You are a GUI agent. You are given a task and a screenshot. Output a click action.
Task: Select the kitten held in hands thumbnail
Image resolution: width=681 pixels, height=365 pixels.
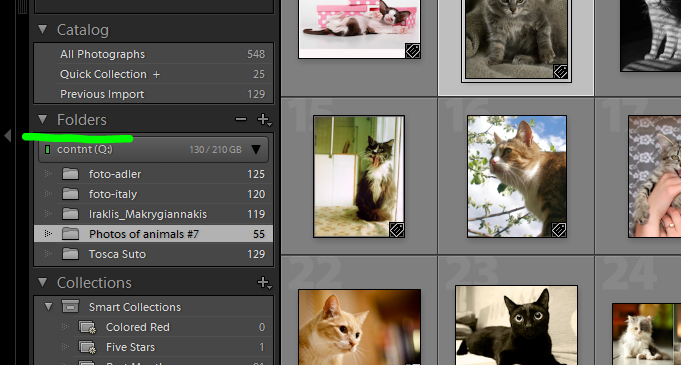[655, 176]
